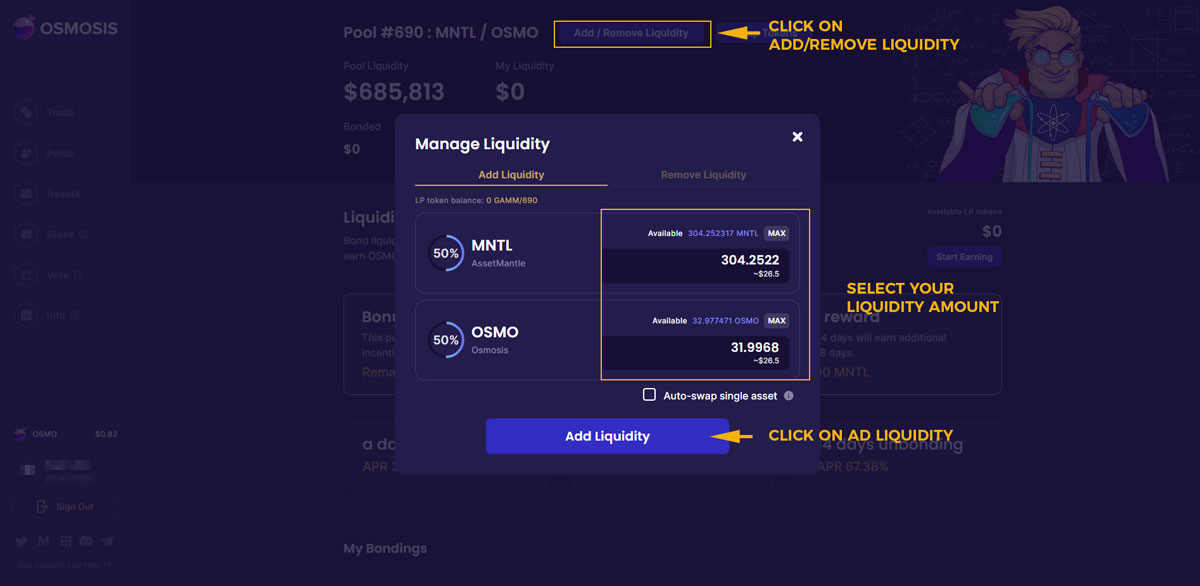
Task: Close the Manage Liquidity dialog
Action: [x=797, y=137]
